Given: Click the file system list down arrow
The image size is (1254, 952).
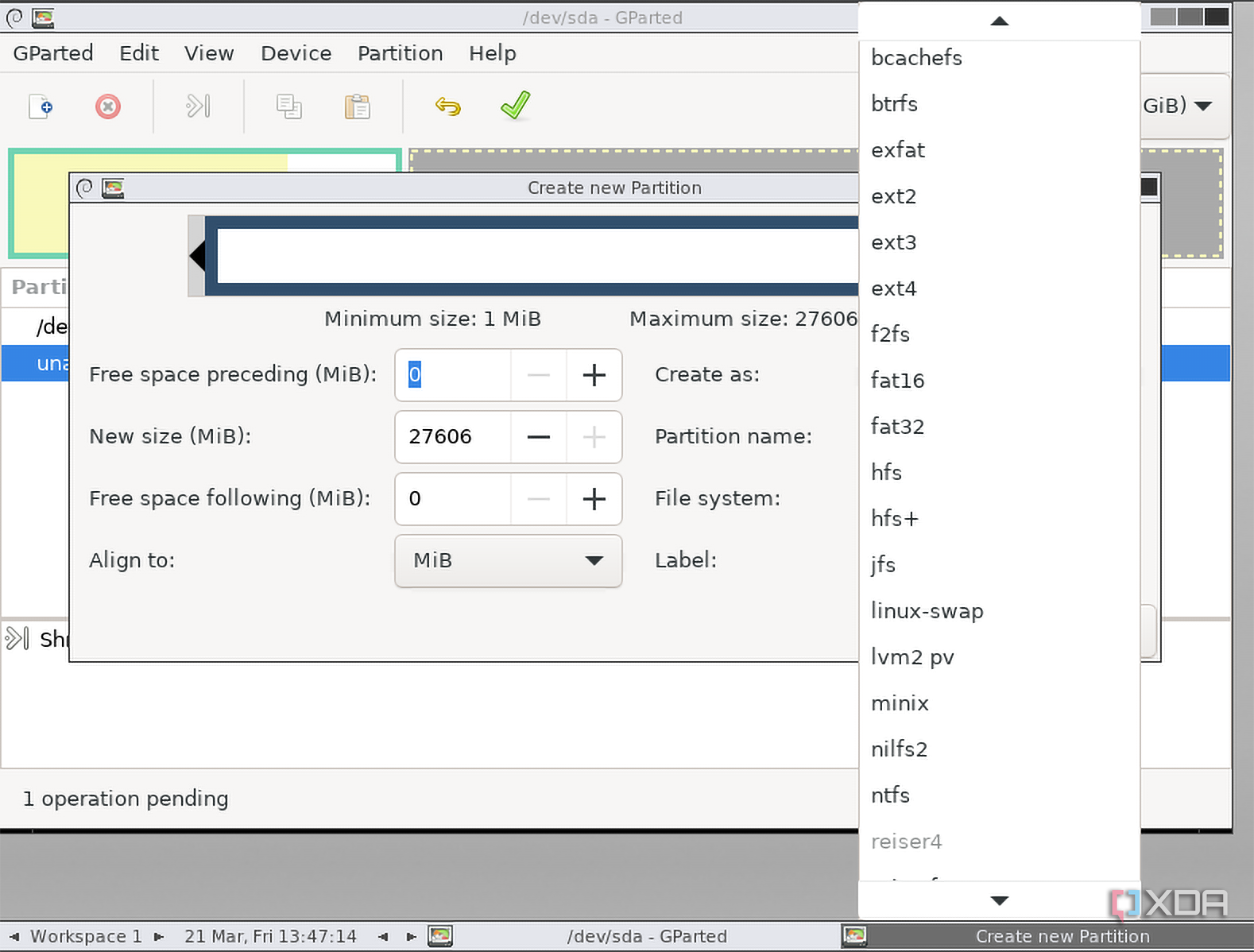Looking at the screenshot, I should coord(1000,900).
